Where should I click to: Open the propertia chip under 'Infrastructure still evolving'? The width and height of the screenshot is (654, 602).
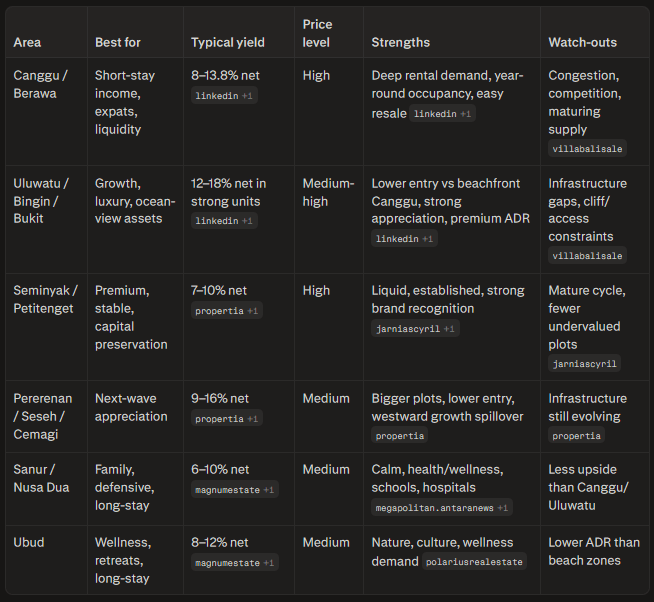(576, 436)
